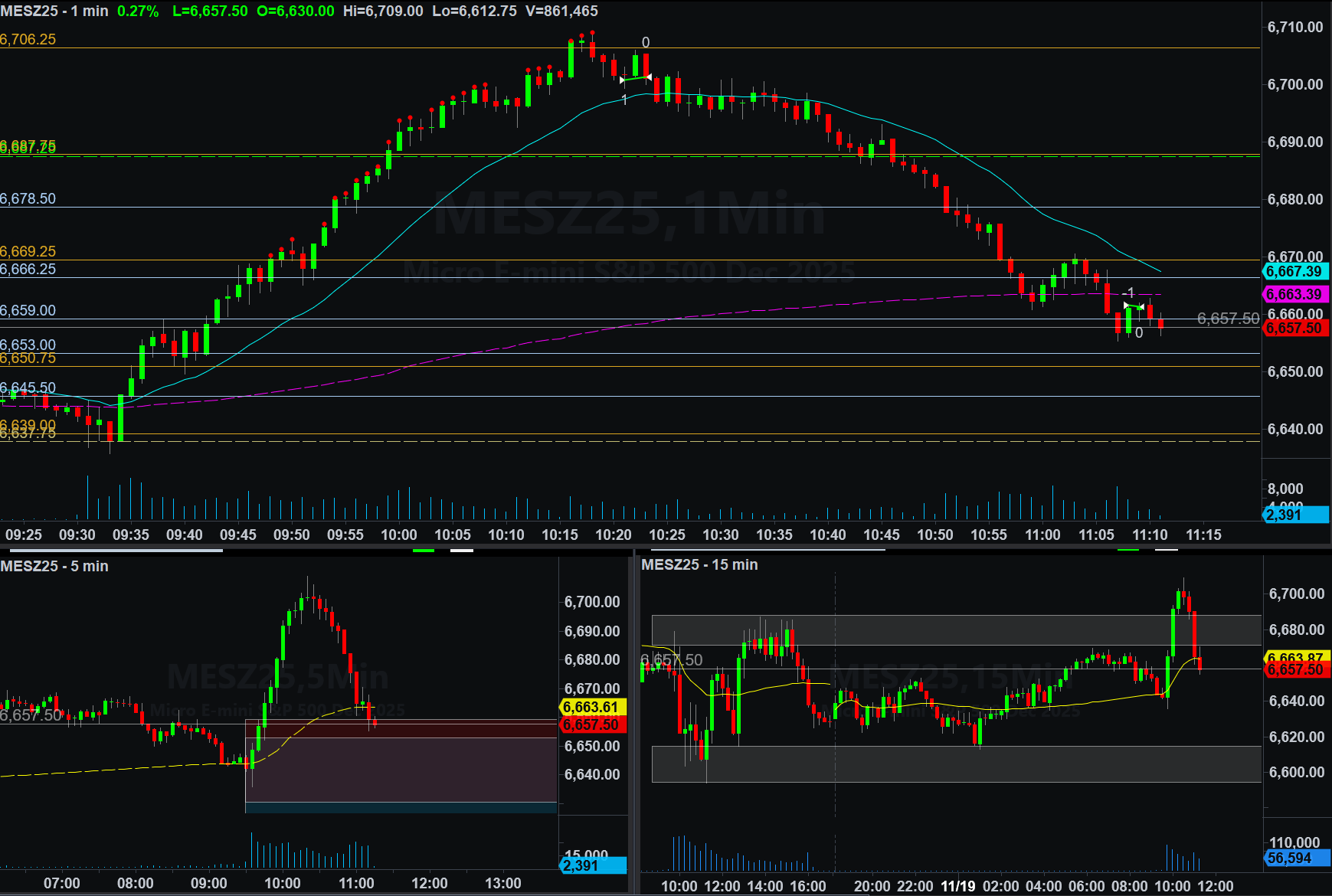This screenshot has width=1332, height=896.
Task: Select the pink shaded zone on the 5 min chart
Action: [401, 770]
